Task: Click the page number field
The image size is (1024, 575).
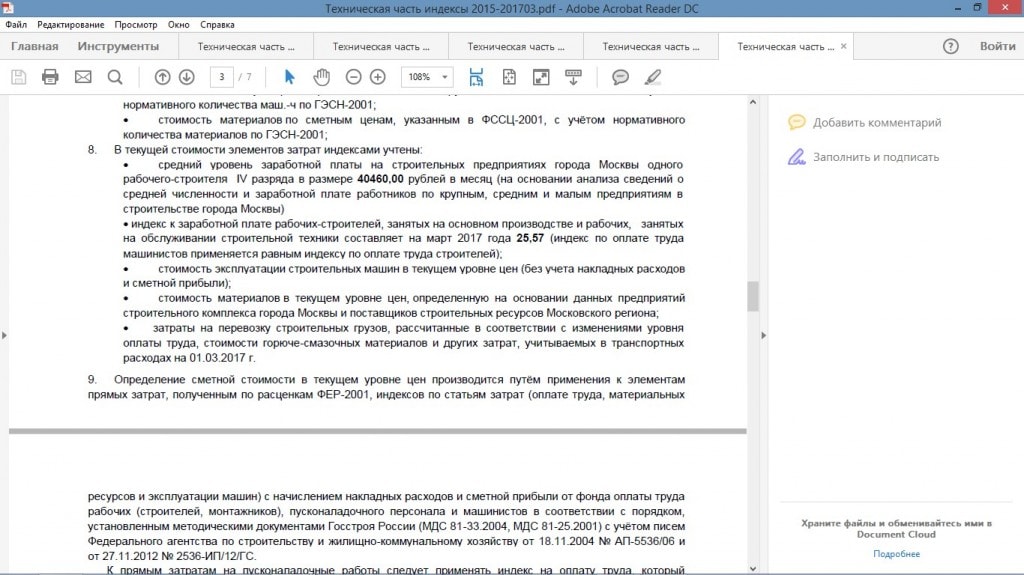Action: pyautogui.click(x=222, y=77)
